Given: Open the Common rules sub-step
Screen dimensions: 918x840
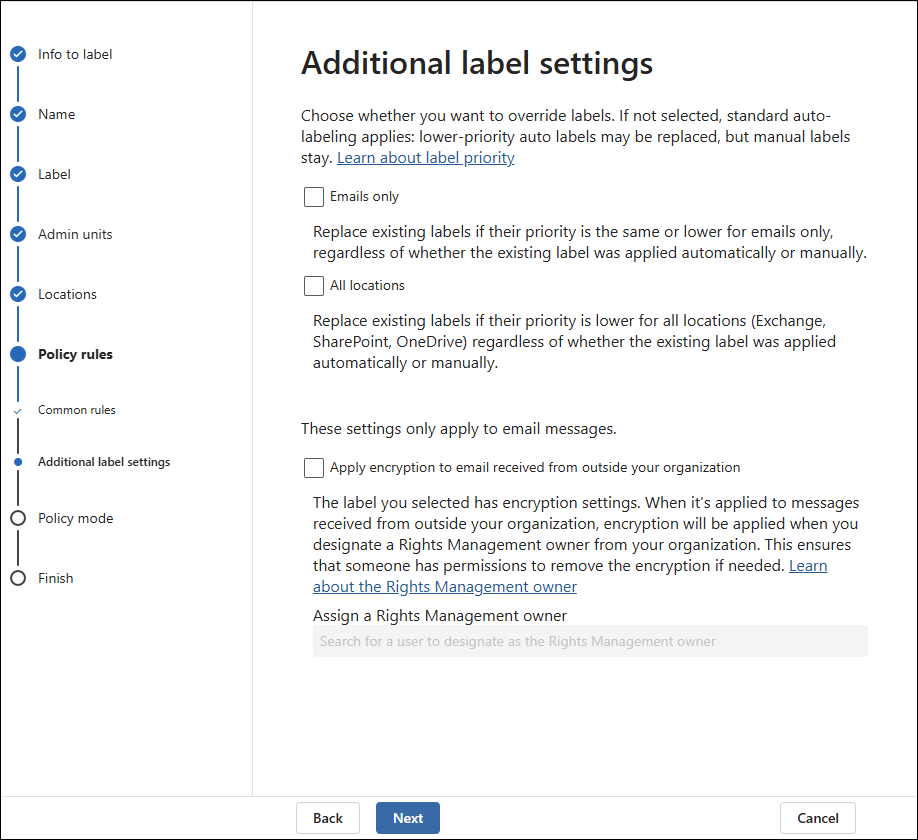Looking at the screenshot, I should coord(77,410).
